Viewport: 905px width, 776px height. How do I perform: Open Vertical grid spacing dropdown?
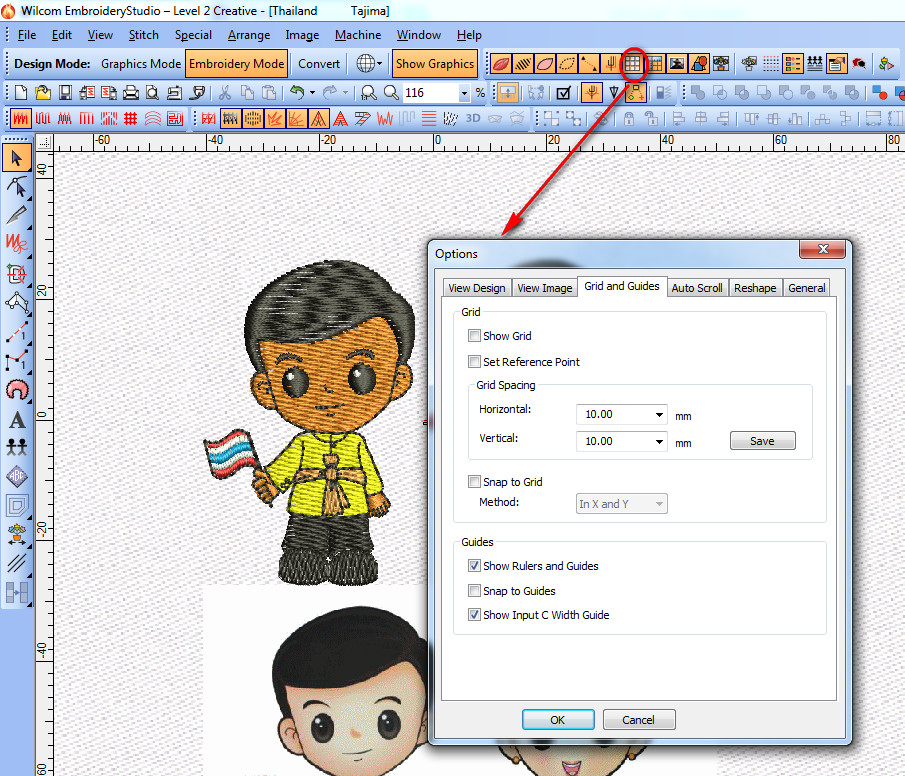coord(659,442)
